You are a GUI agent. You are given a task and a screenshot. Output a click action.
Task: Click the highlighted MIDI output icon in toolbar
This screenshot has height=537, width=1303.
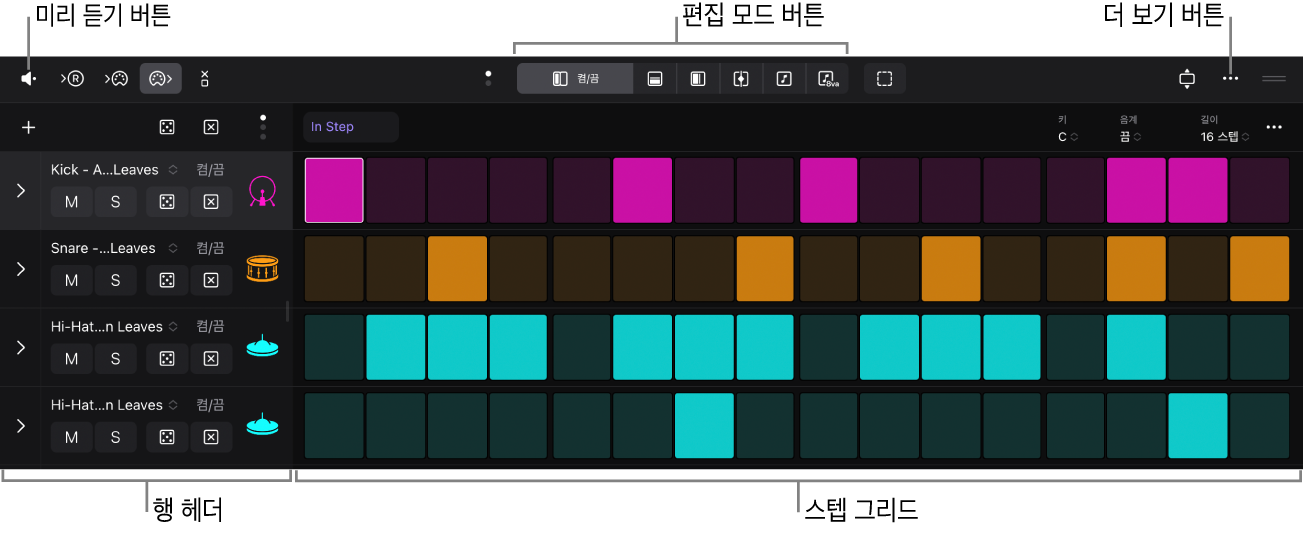(161, 78)
